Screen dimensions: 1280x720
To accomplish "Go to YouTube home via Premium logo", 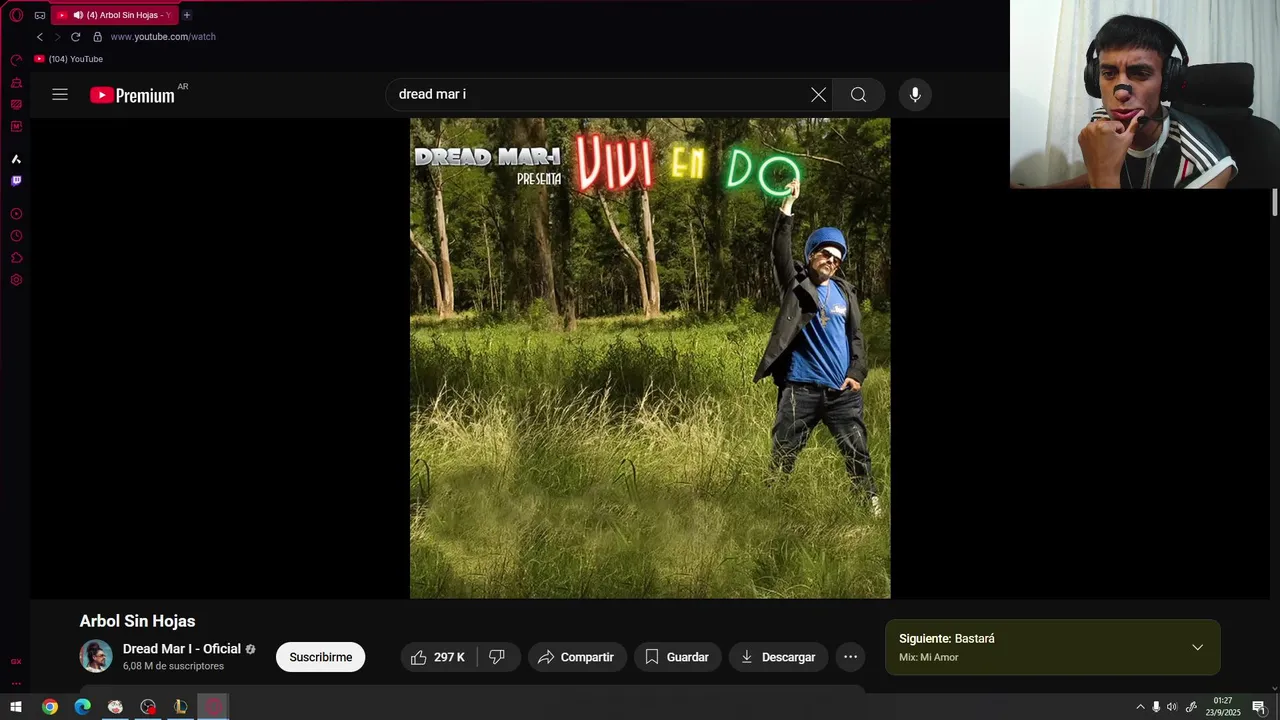I will click(x=132, y=95).
